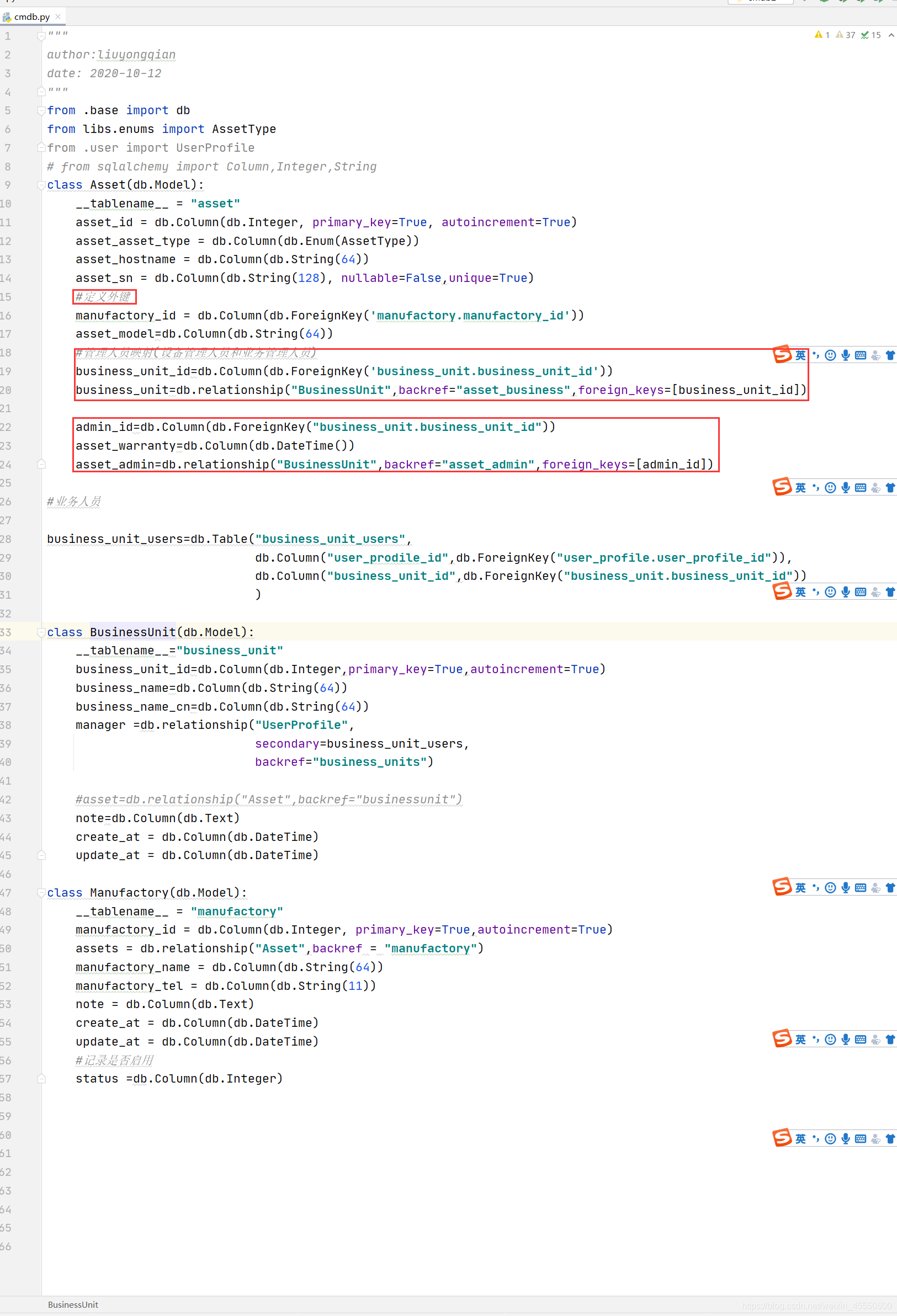
Task: Click 'assets = db.relationship' line
Action: 280,948
